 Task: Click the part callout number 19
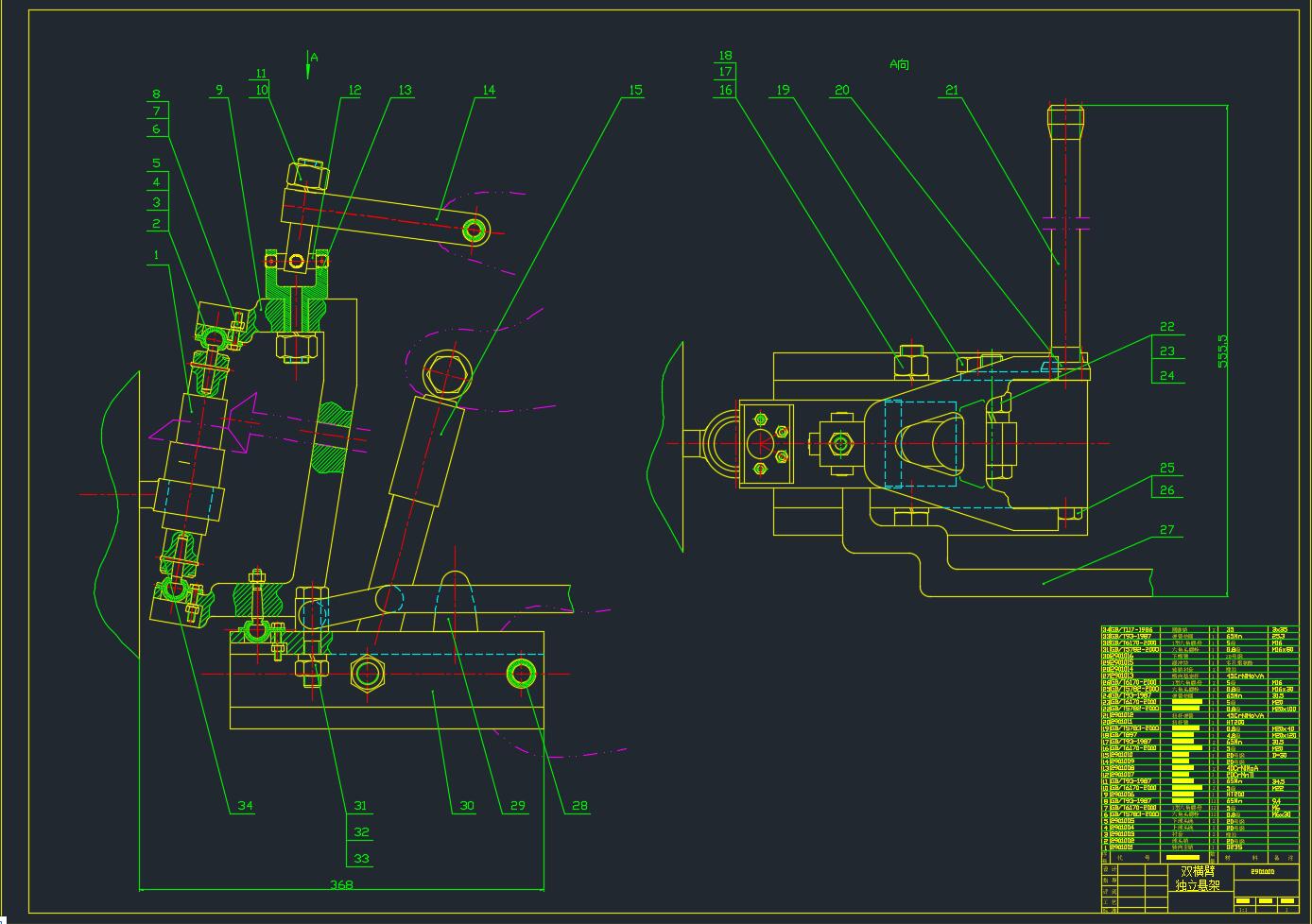(x=783, y=90)
